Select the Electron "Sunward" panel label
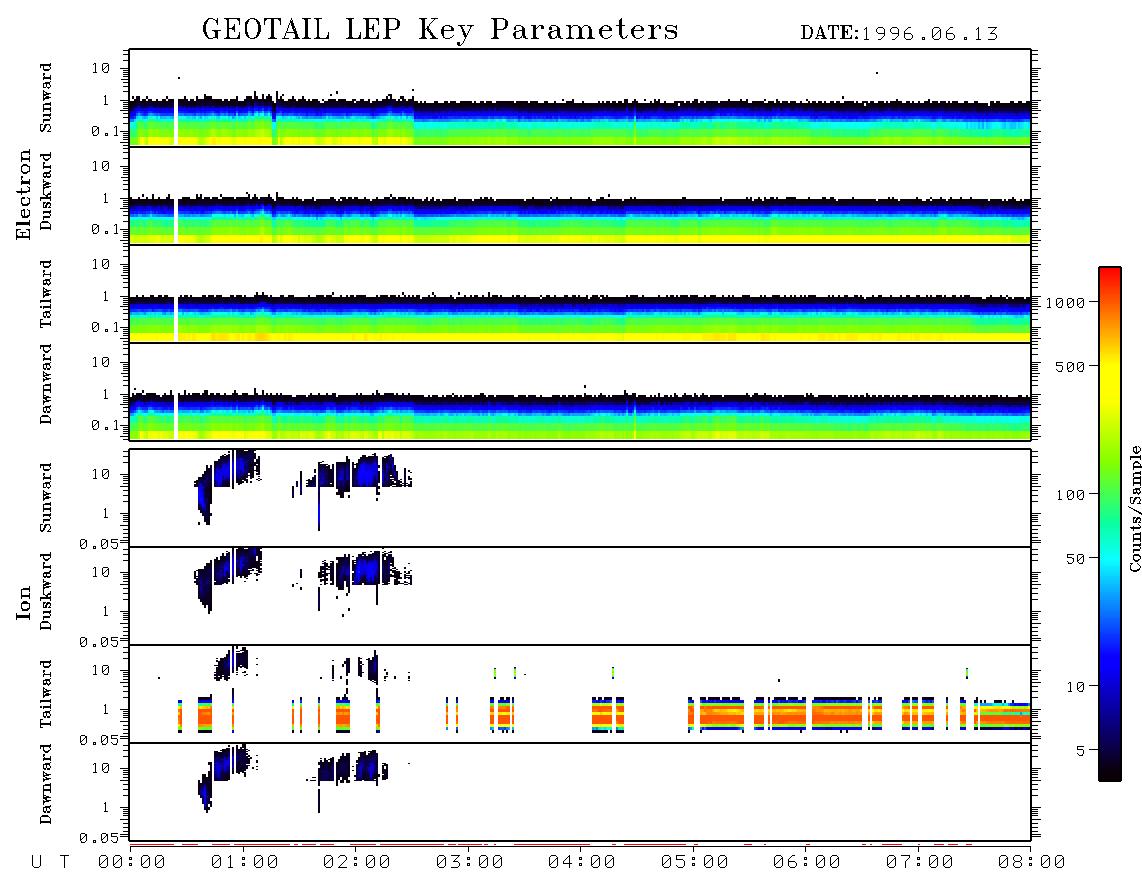Viewport: 1142px width, 880px height. (x=46, y=98)
